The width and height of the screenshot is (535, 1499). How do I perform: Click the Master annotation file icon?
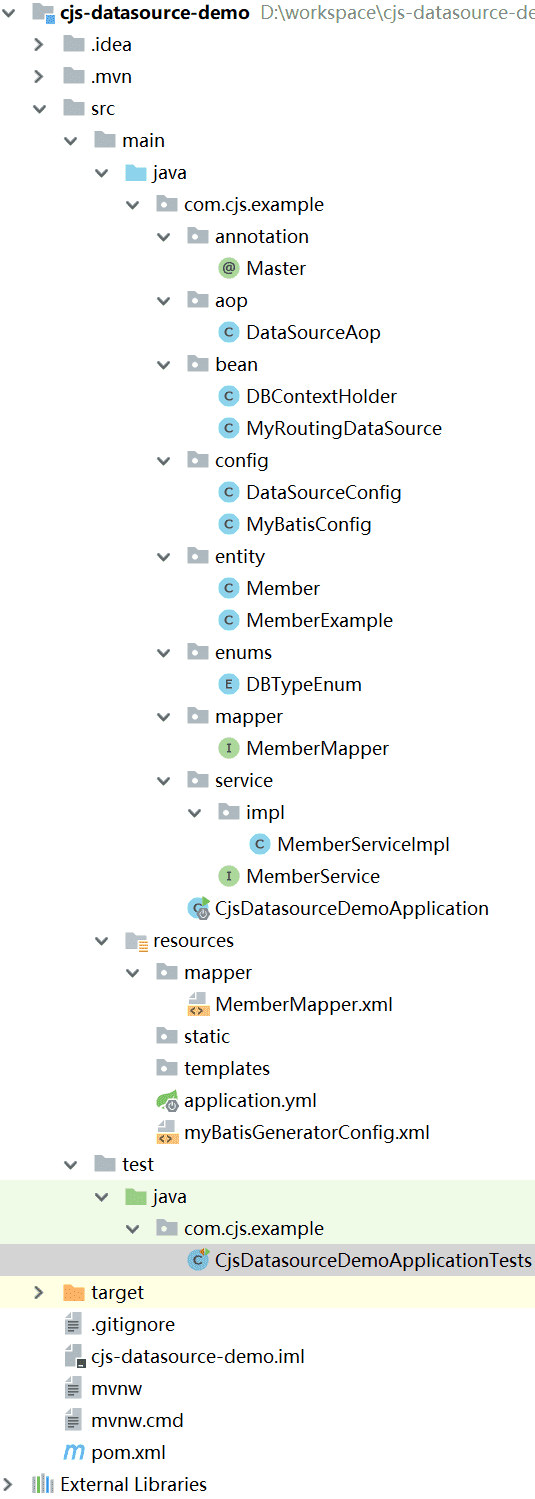point(229,268)
